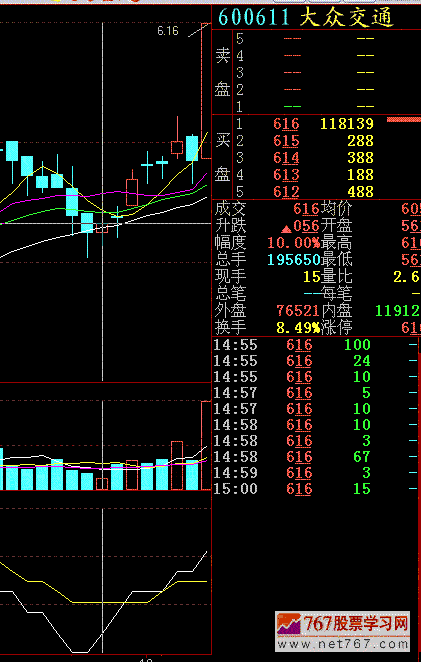Select the 14:58 trade with volume 67
The height and width of the screenshot is (662, 421).
click(315, 457)
